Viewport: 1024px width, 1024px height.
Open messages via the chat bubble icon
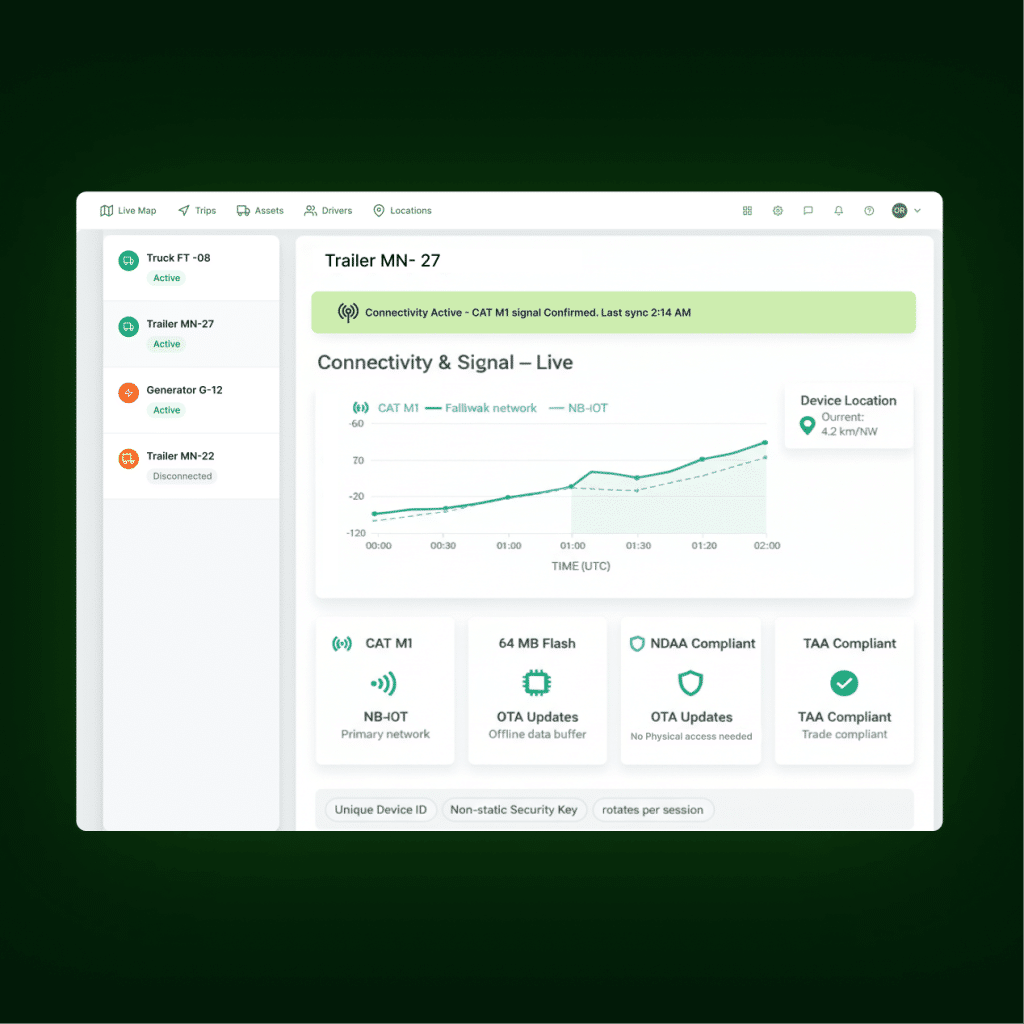(x=808, y=211)
